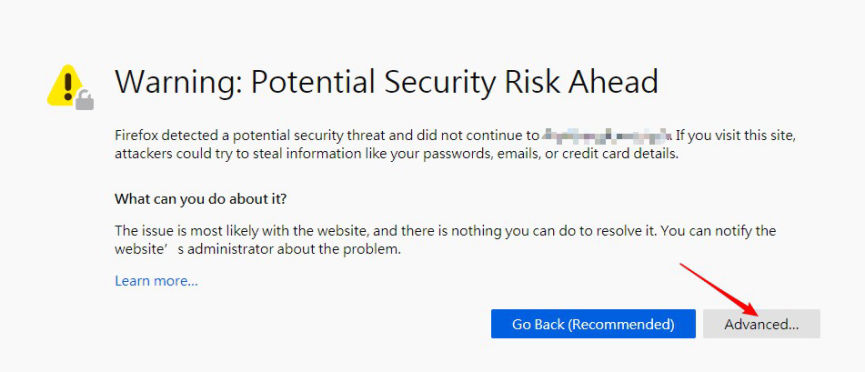
Task: Follow the Learn more... link
Action: (156, 281)
